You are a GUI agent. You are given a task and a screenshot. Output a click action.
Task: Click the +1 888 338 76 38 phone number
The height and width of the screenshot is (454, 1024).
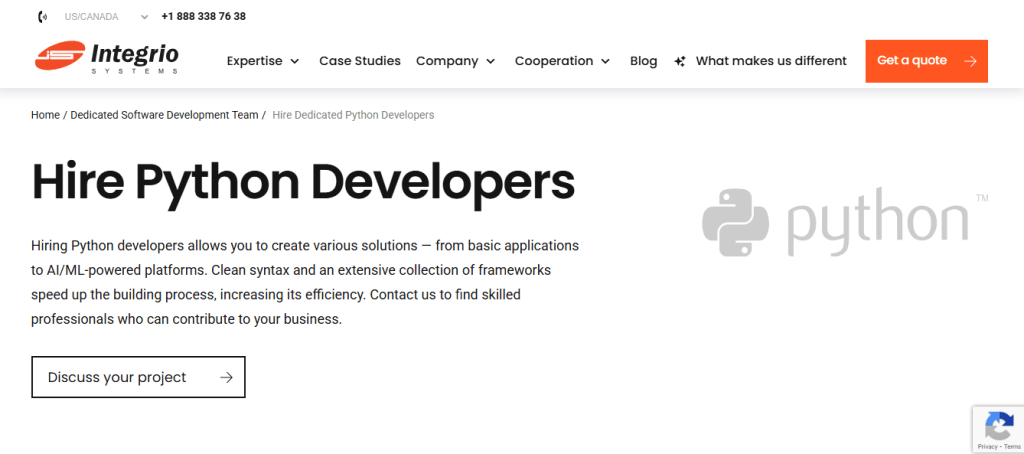pos(203,17)
